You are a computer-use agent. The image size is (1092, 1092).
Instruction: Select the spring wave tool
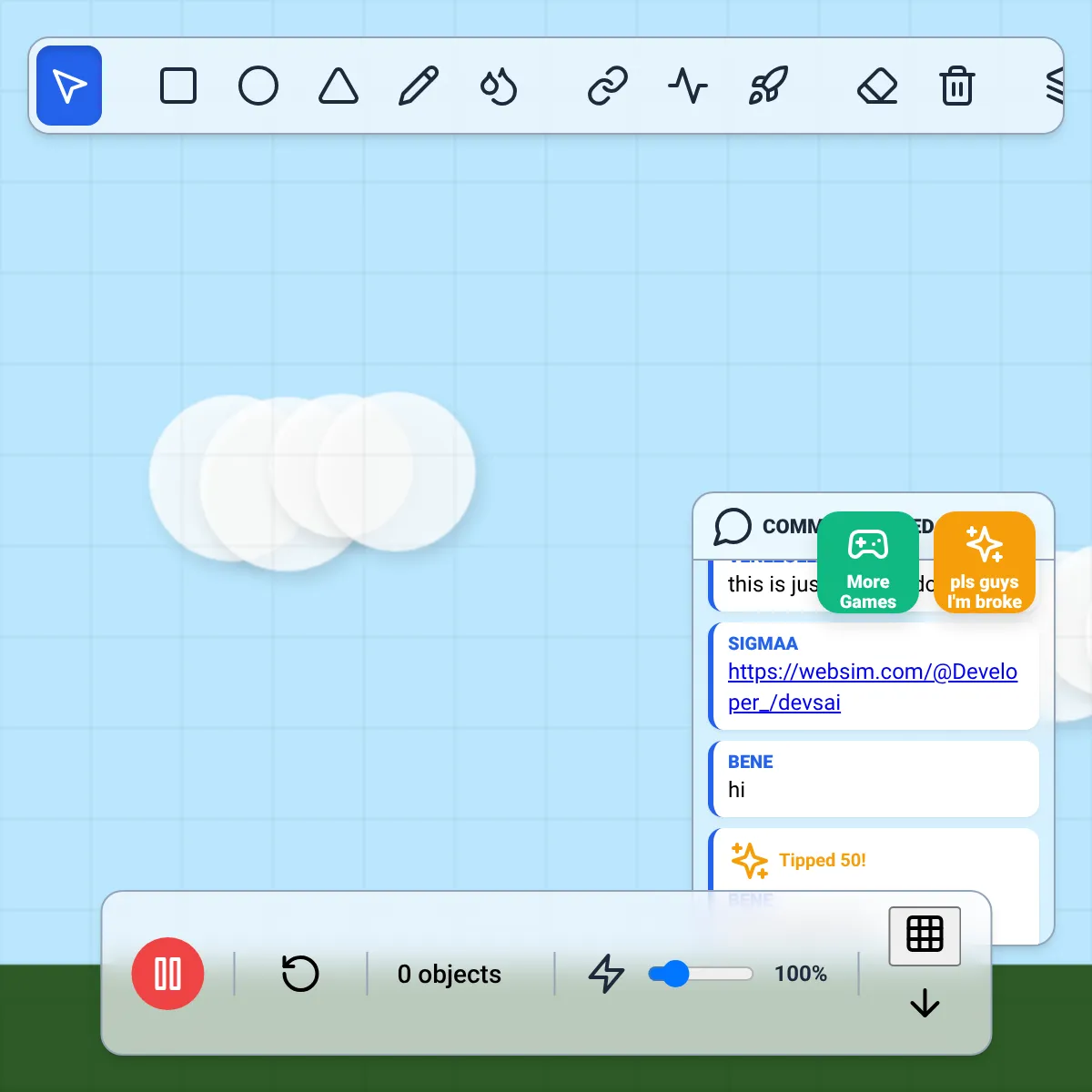[688, 86]
